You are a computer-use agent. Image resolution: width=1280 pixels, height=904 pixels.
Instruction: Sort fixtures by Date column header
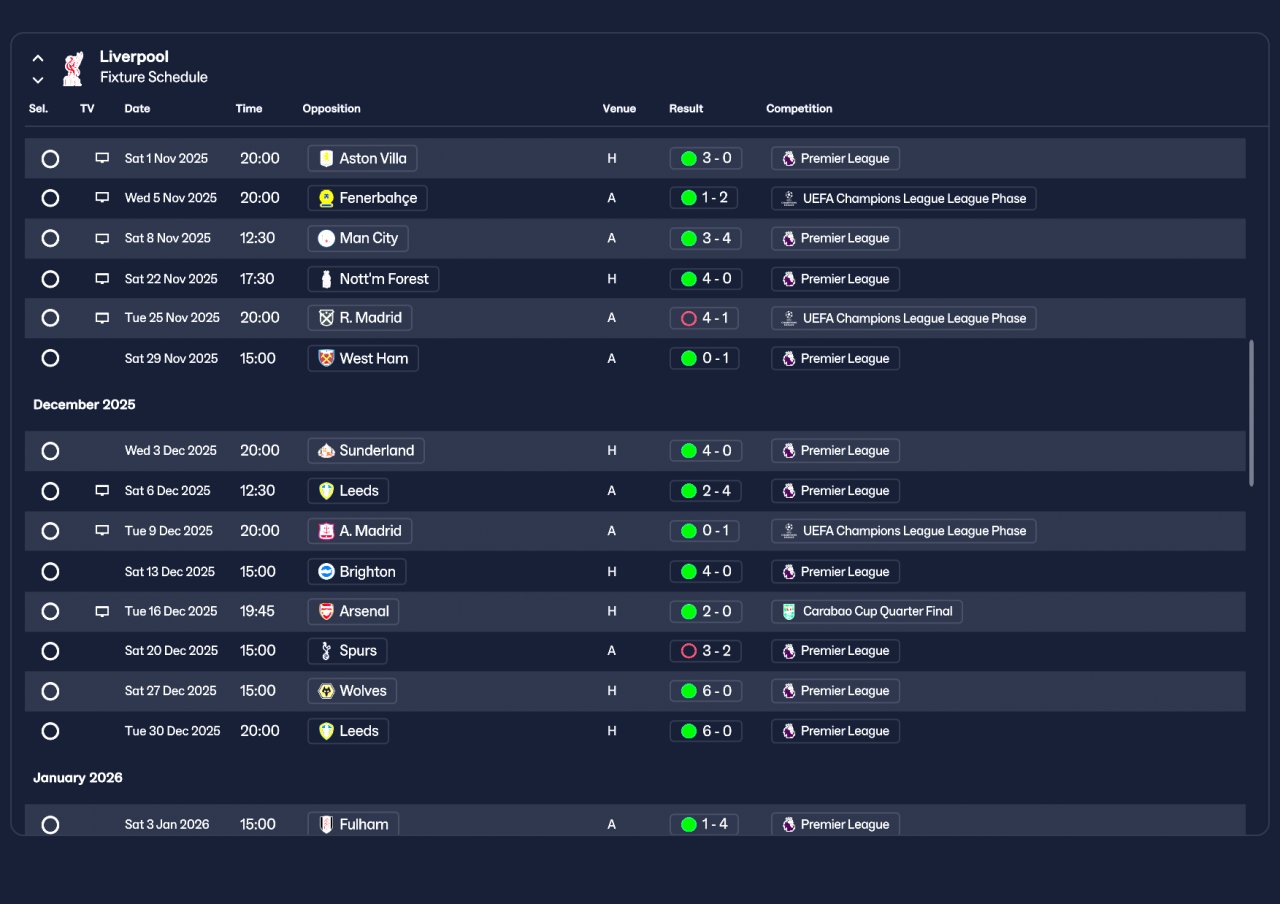coord(137,109)
